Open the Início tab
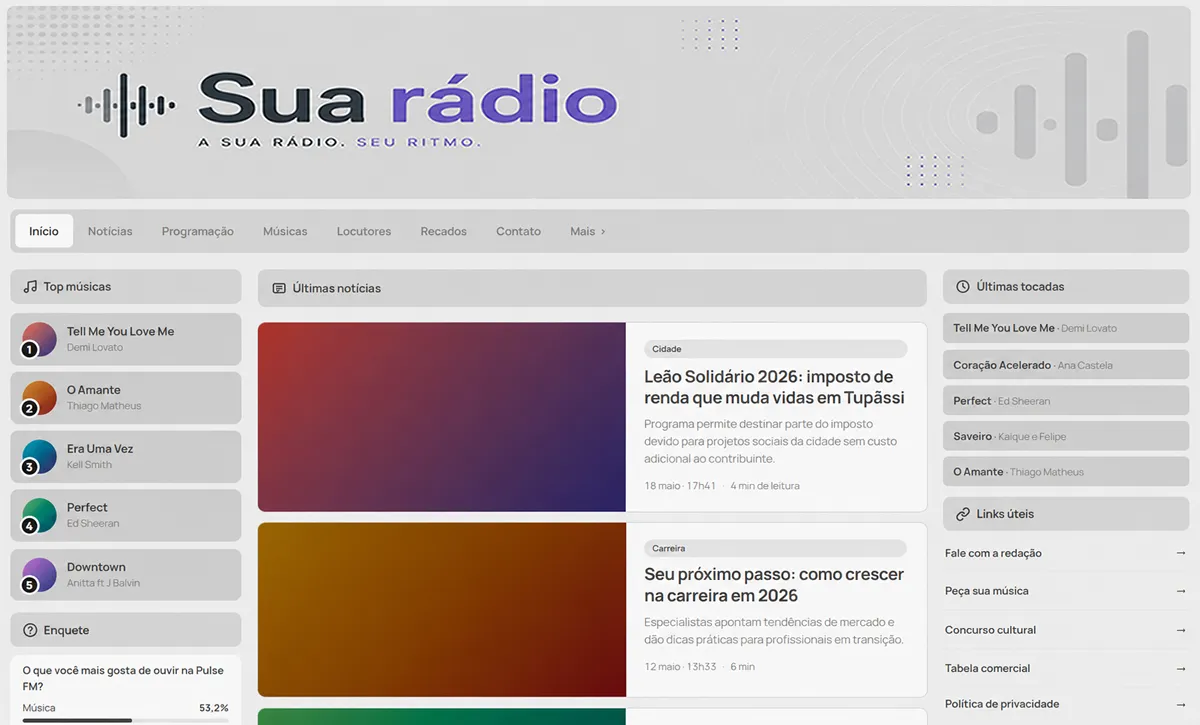This screenshot has height=725, width=1200. pos(44,231)
